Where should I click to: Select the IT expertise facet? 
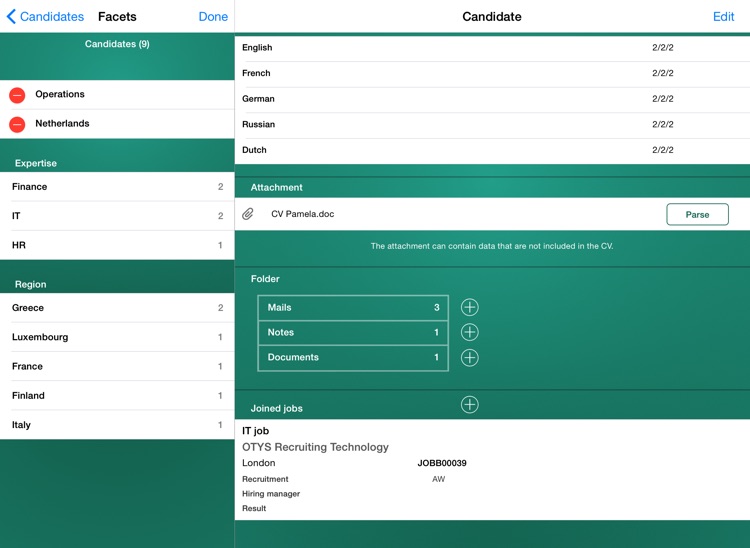(117, 216)
